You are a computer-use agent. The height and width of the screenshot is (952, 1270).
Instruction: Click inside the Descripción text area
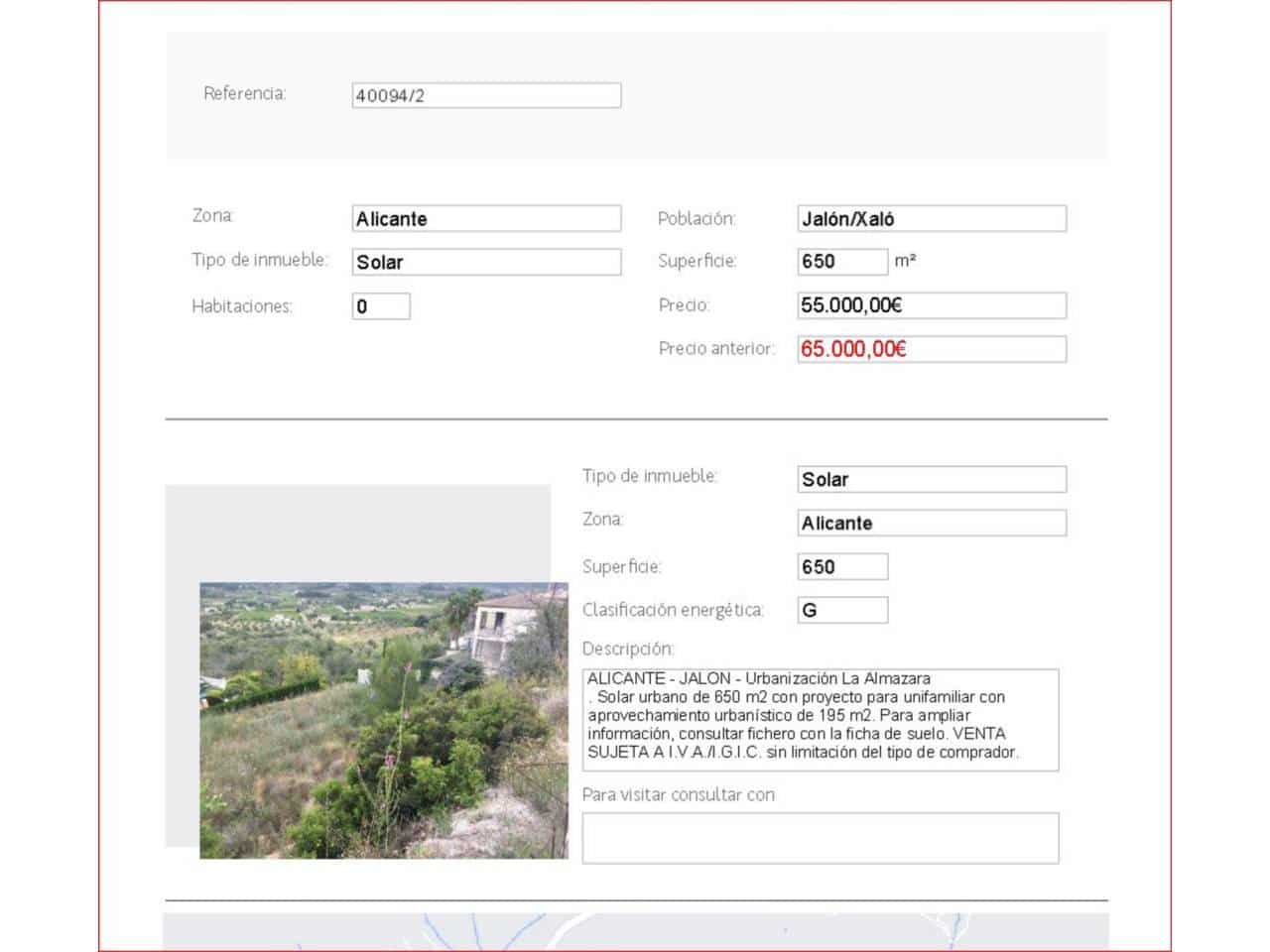click(821, 718)
